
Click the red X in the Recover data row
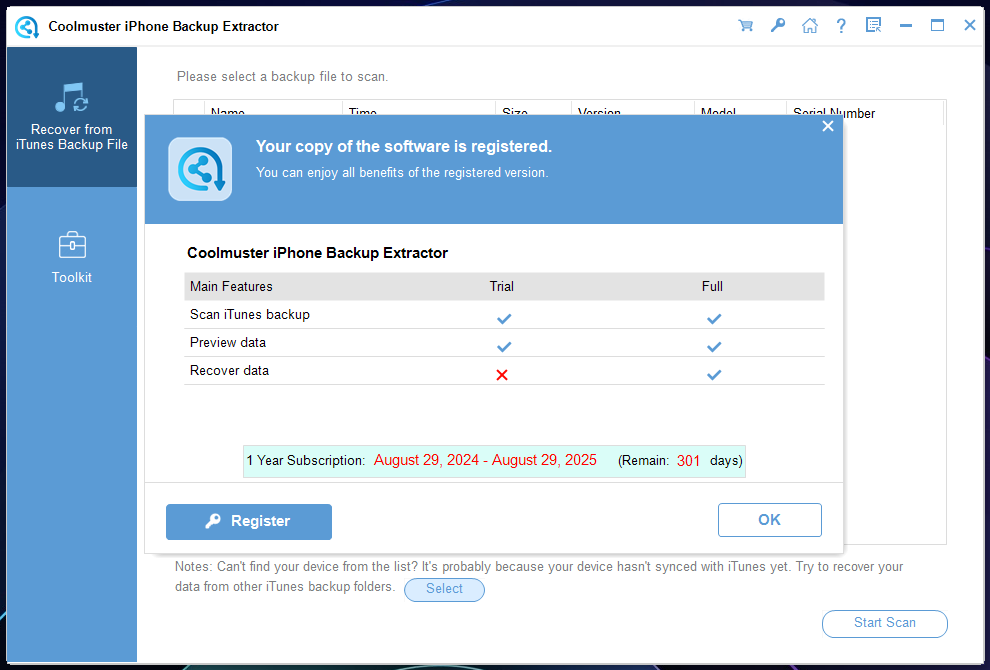502,375
